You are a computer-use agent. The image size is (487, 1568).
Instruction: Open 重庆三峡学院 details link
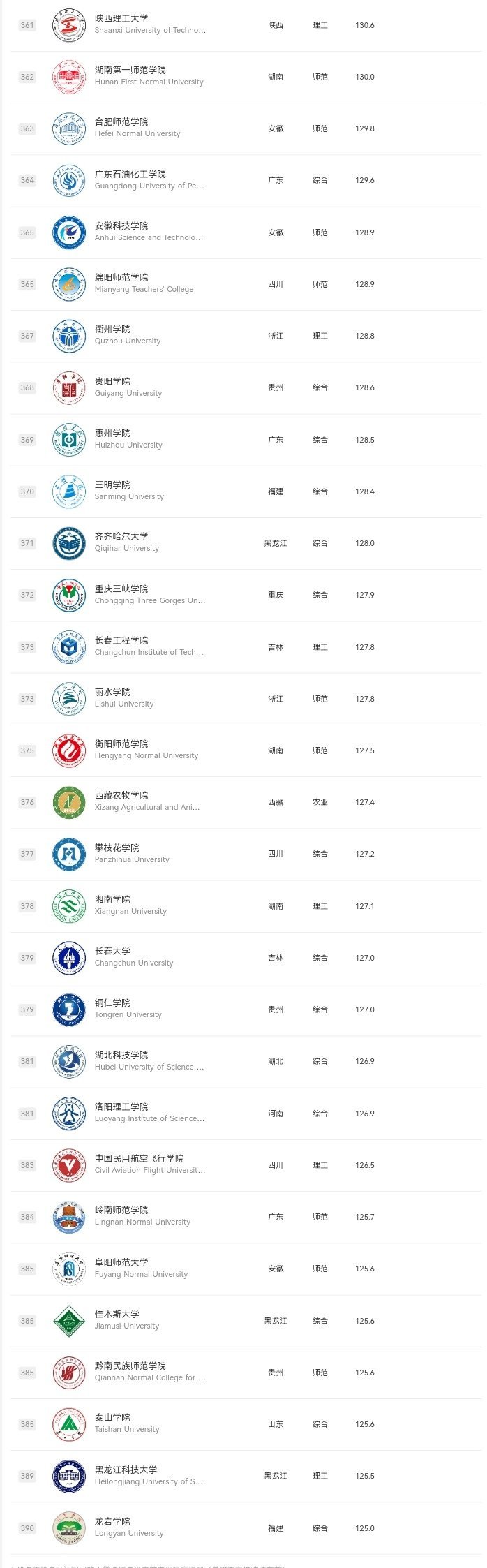pos(121,589)
